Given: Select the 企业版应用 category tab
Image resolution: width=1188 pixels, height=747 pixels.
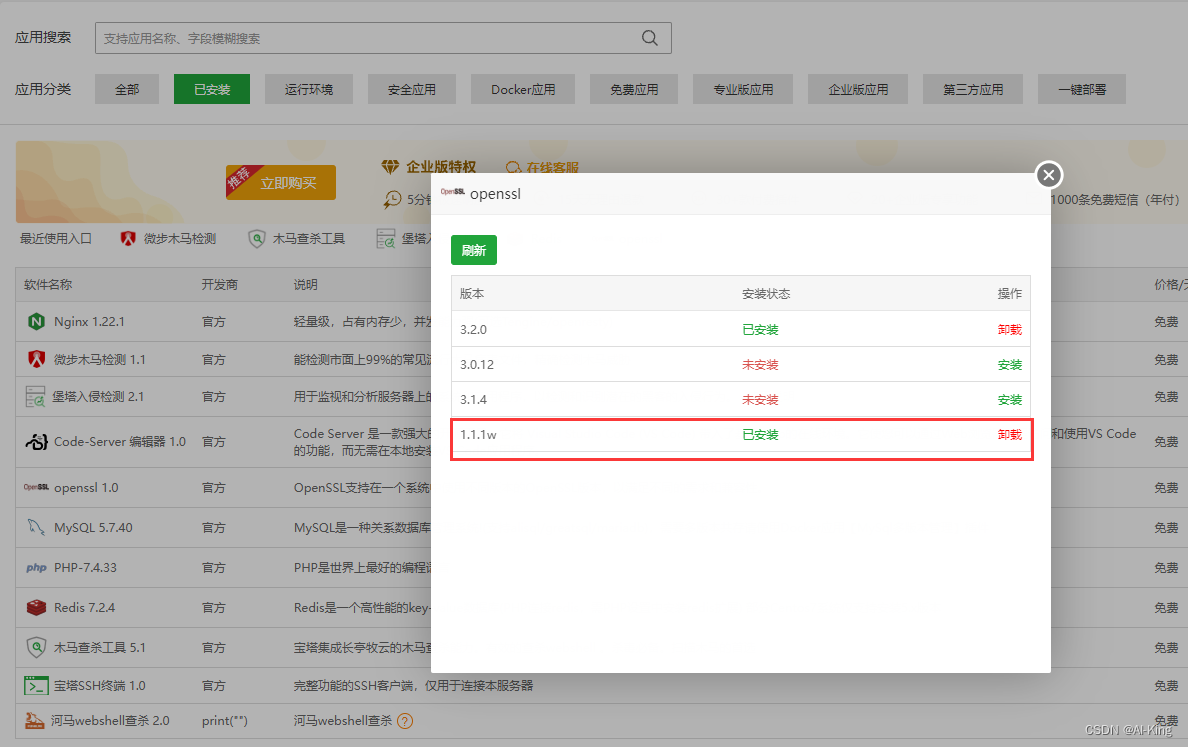Looking at the screenshot, I should pyautogui.click(x=858, y=89).
